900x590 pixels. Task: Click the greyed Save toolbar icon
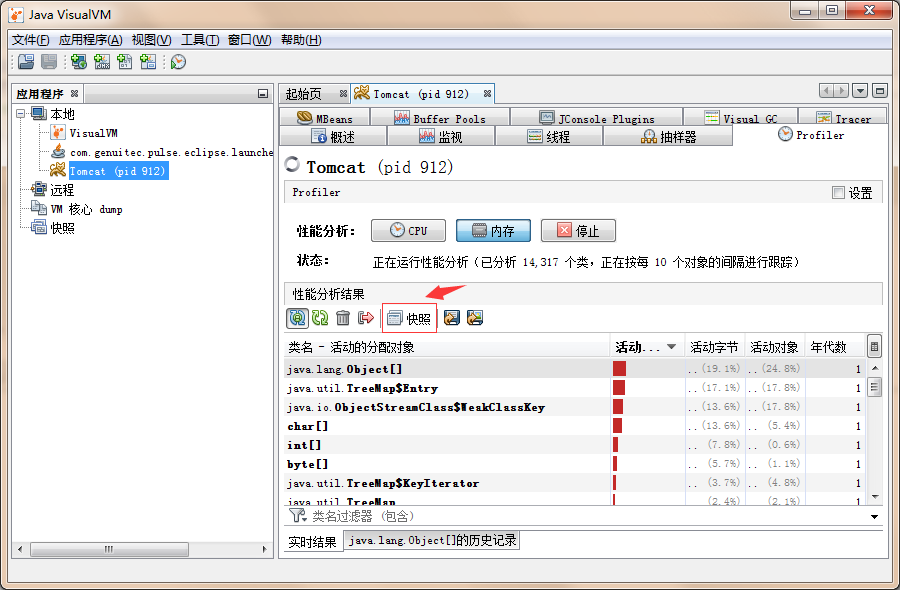(49, 61)
